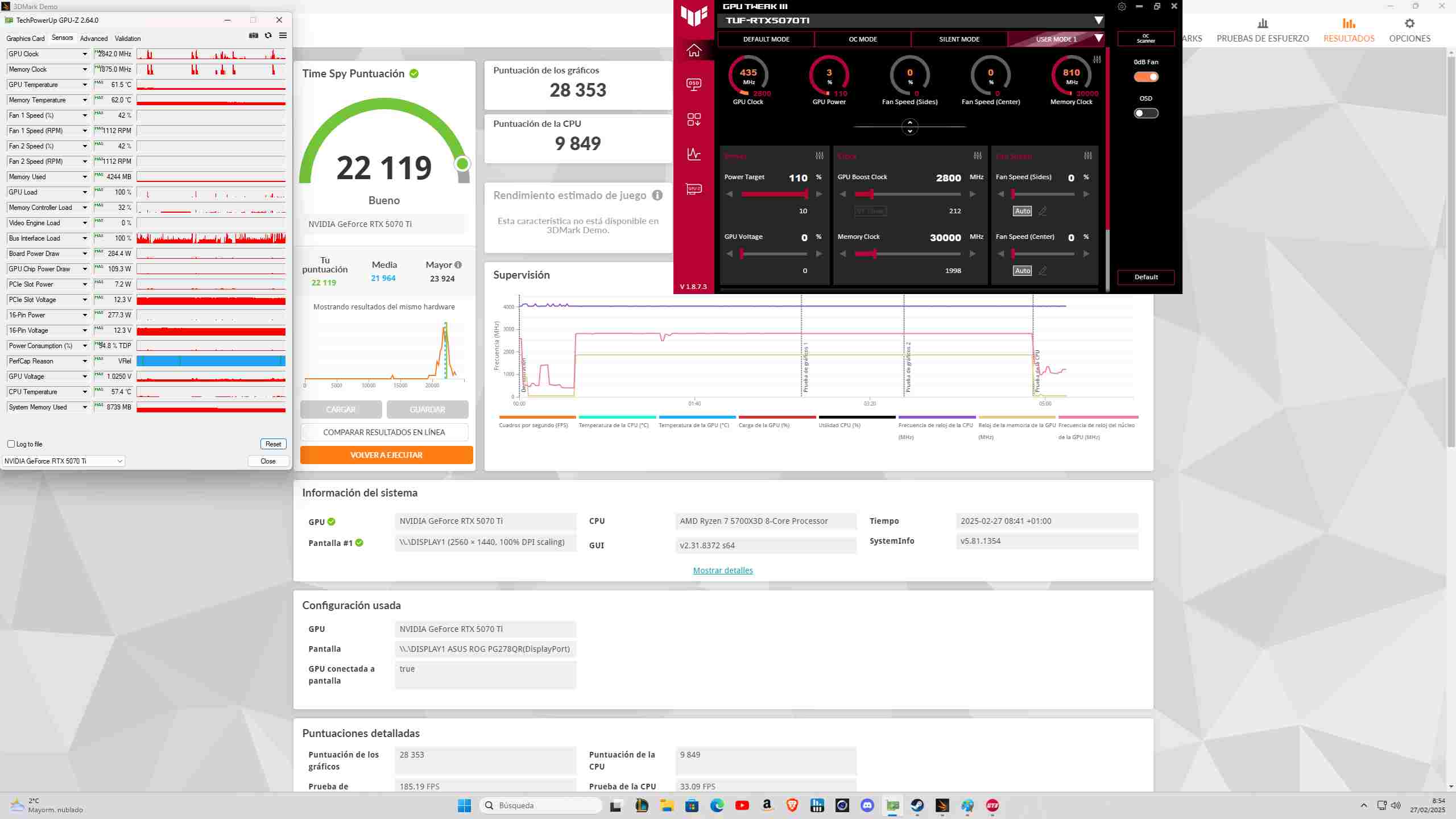
Task: Take GPU-Z screenshot with camera icon
Action: pyautogui.click(x=254, y=35)
